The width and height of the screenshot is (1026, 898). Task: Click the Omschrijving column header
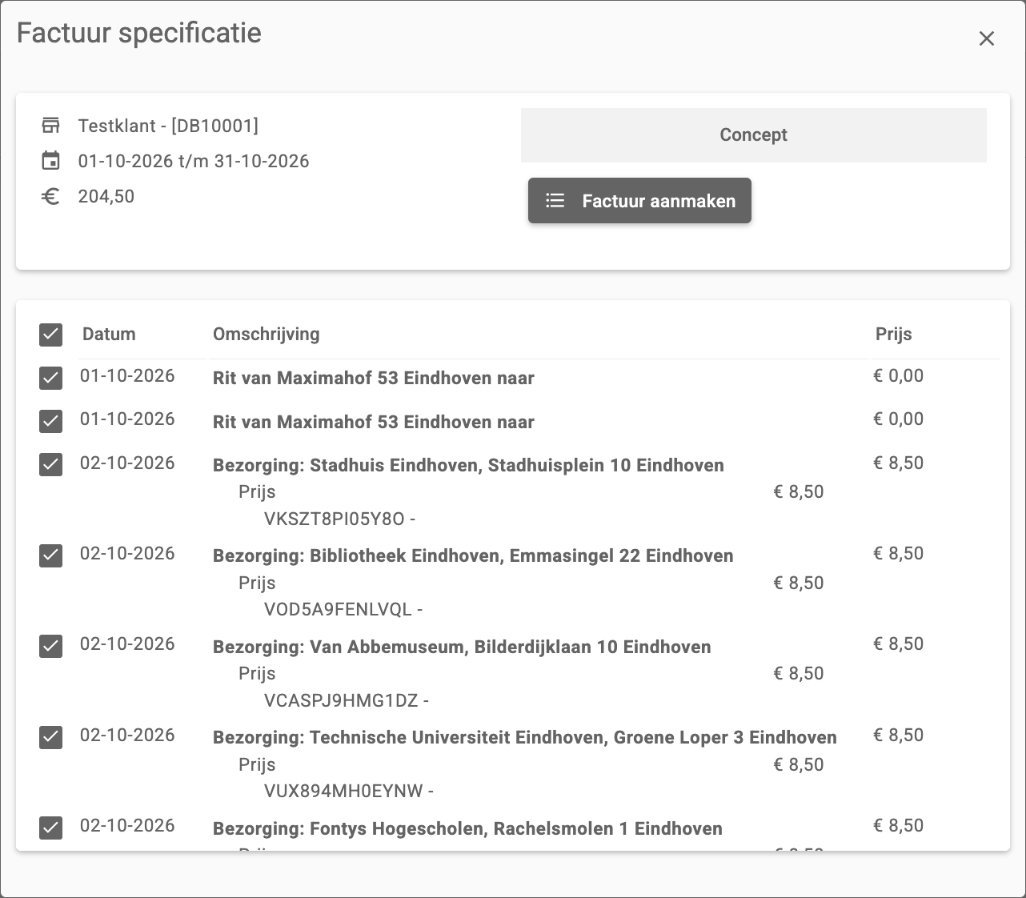[x=266, y=334]
